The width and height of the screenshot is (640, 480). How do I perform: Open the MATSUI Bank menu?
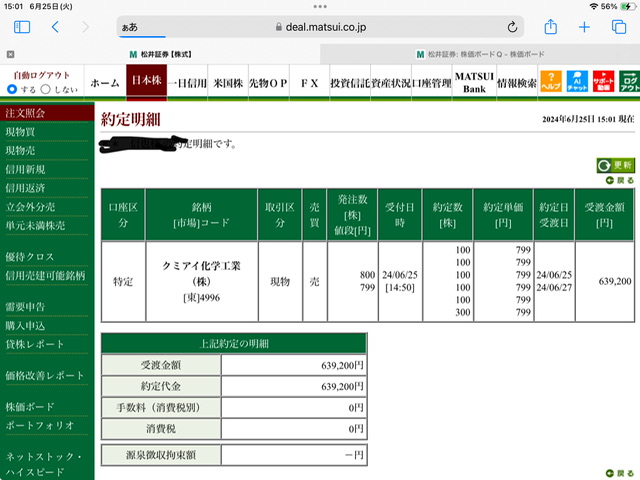[474, 83]
